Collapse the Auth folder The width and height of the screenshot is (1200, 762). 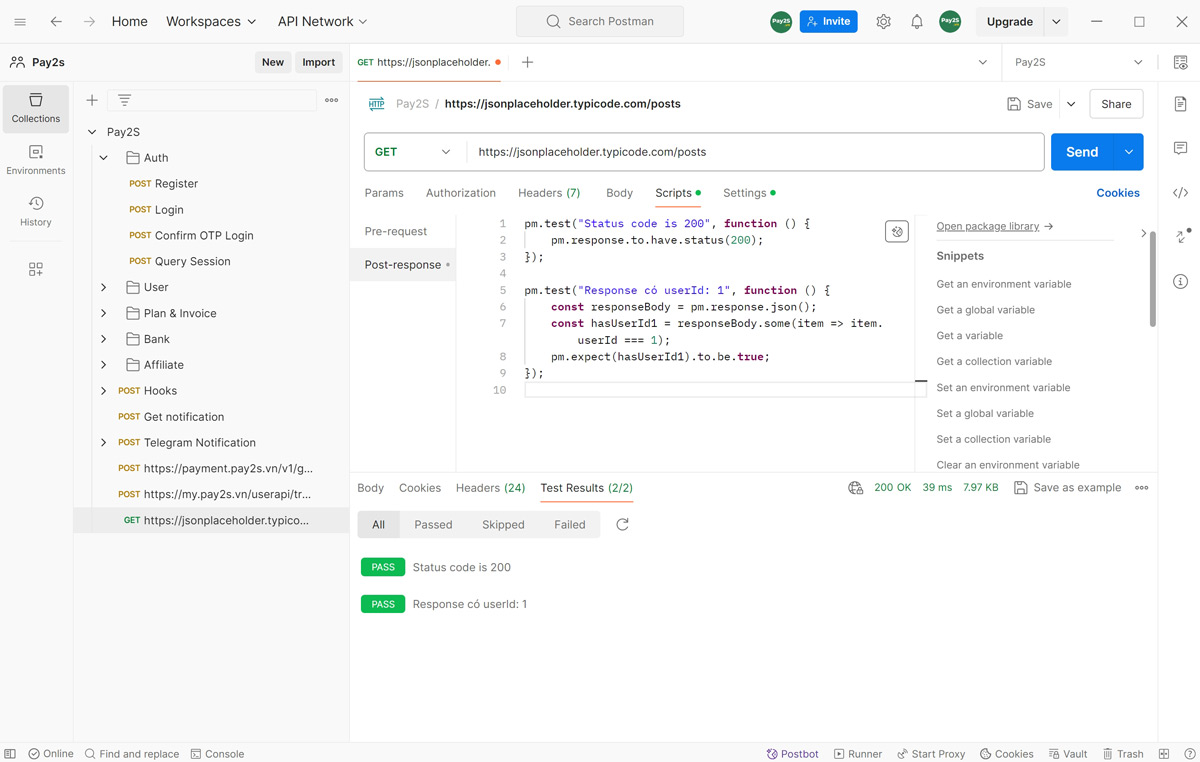pos(104,158)
